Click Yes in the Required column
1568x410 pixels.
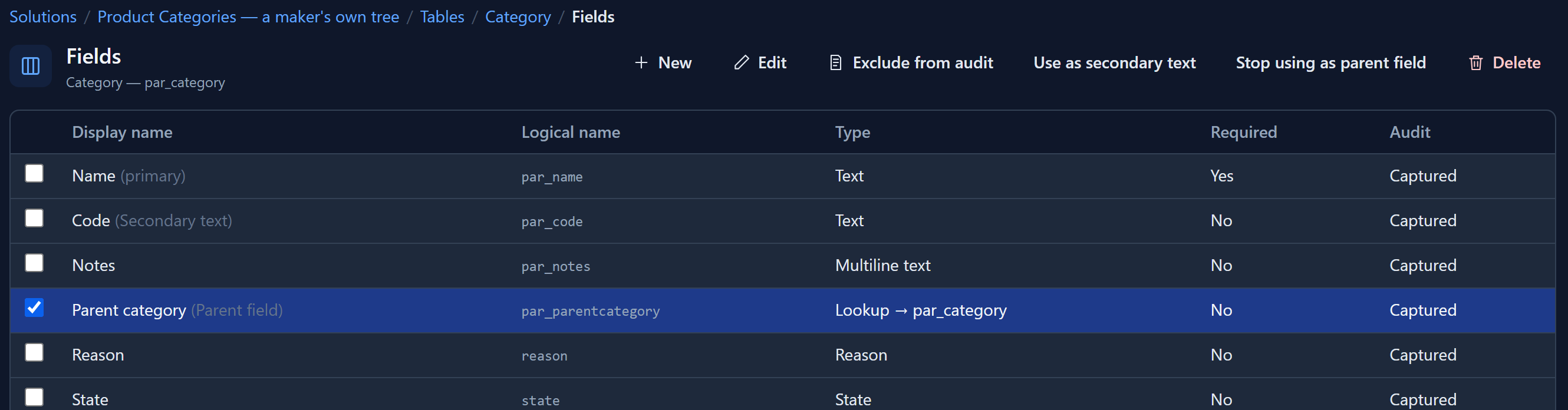point(1221,176)
